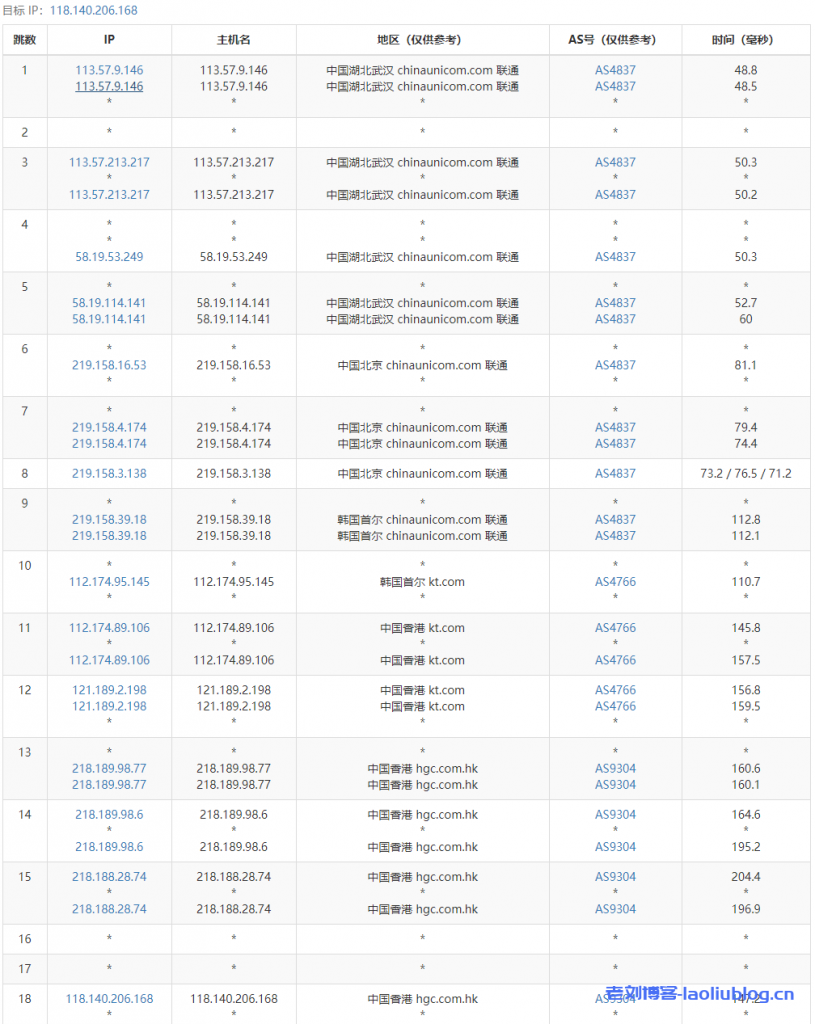This screenshot has height=1024, width=815.
Task: Open the 219.158.16.53 link in hop 6
Action: 109,365
